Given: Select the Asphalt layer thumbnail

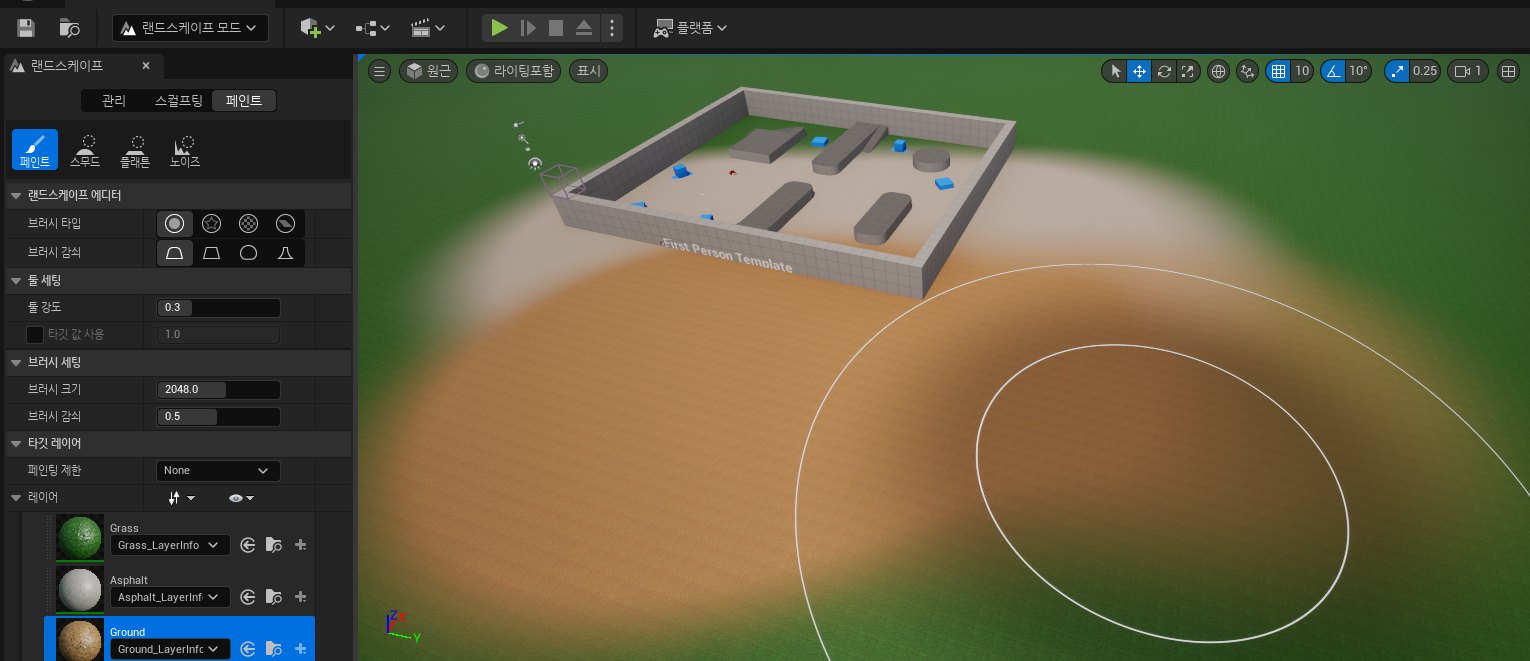Looking at the screenshot, I should (x=79, y=590).
